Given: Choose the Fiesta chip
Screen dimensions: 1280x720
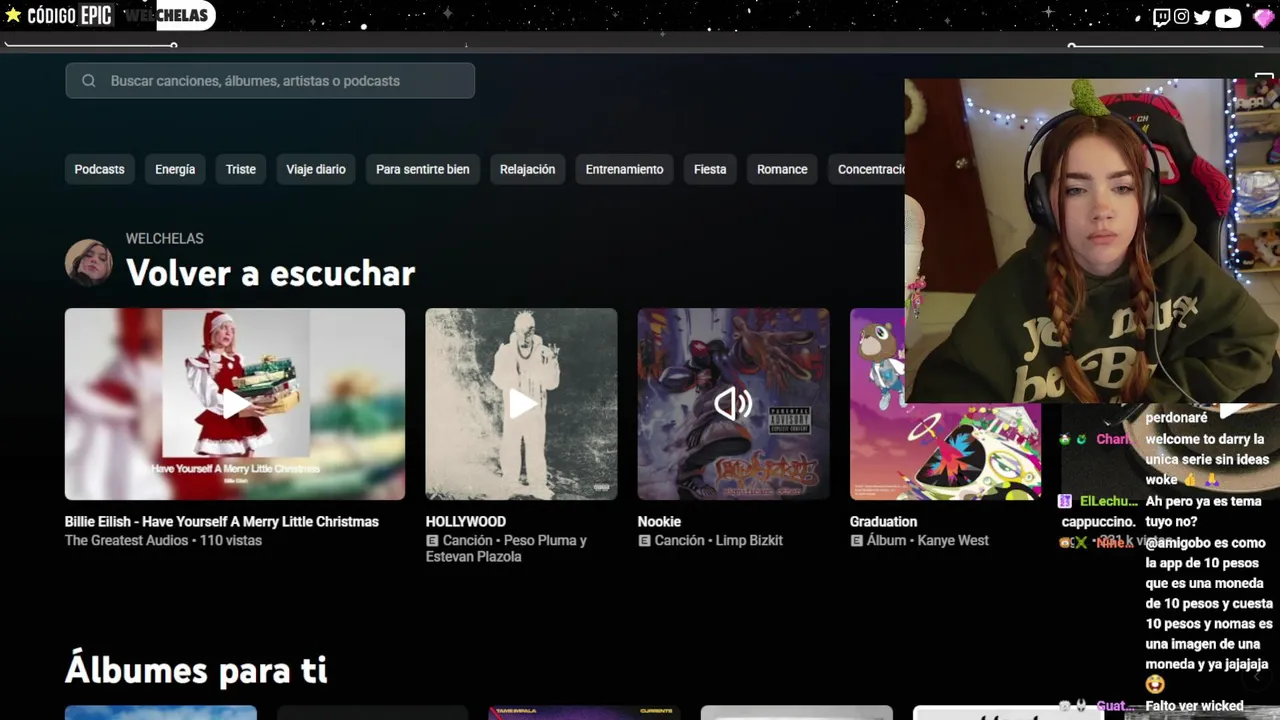Looking at the screenshot, I should coord(710,169).
